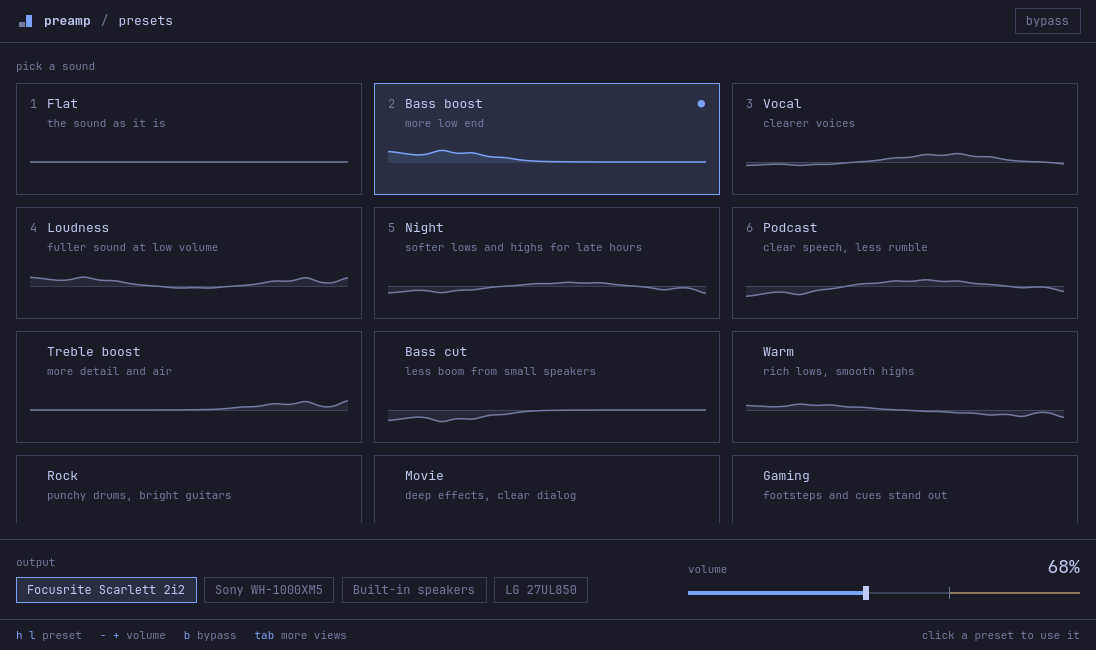The width and height of the screenshot is (1096, 650).
Task: Choose the Podcast preset card
Action: point(904,263)
